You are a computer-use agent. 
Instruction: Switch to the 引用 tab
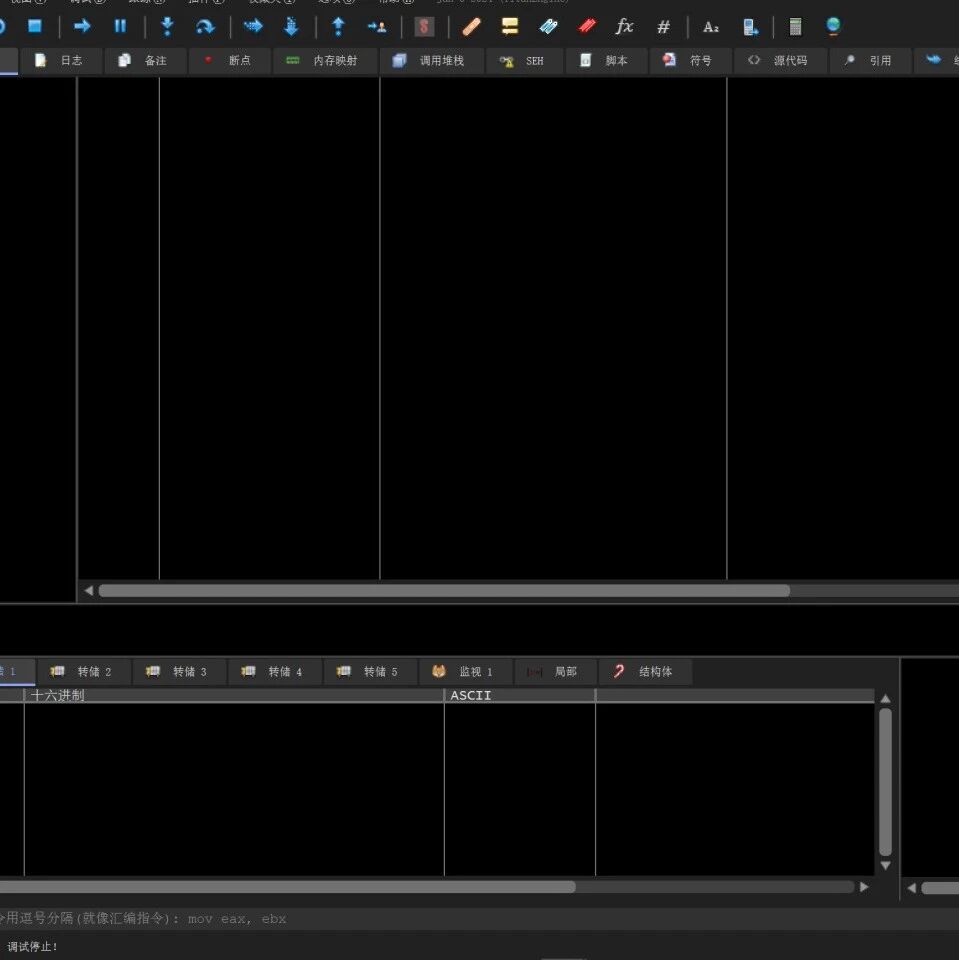point(870,61)
